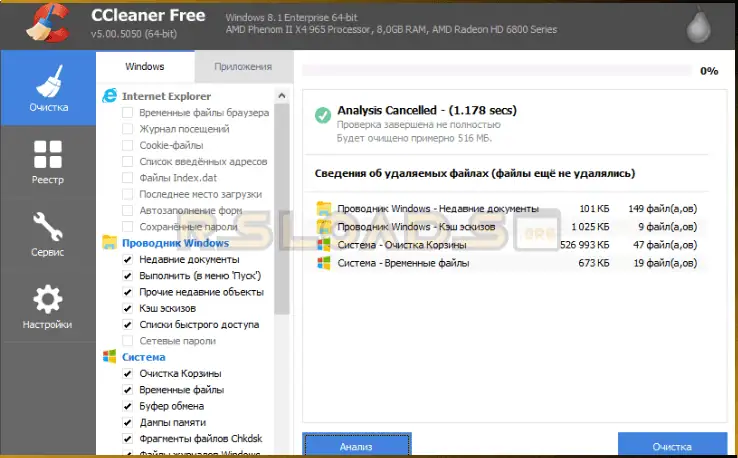Click the Система Windows flag icon

110,356
